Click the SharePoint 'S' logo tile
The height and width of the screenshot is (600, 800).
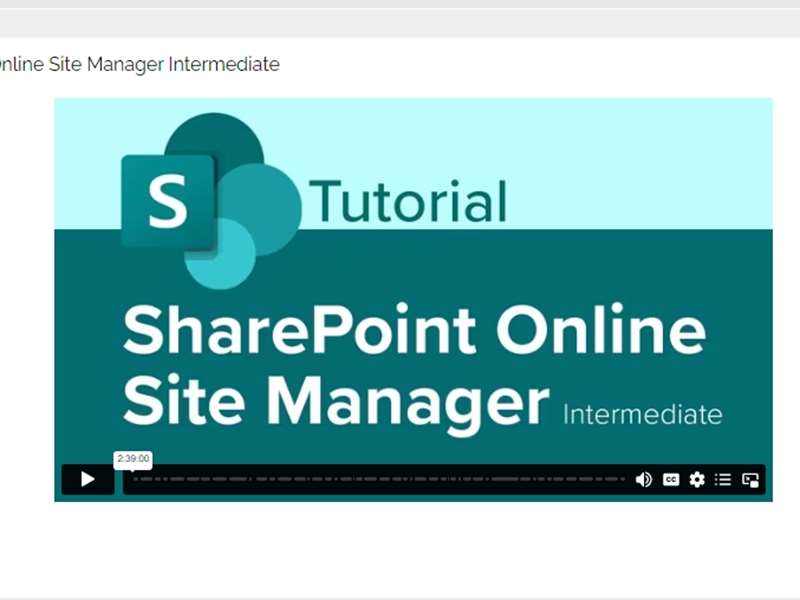pos(168,205)
